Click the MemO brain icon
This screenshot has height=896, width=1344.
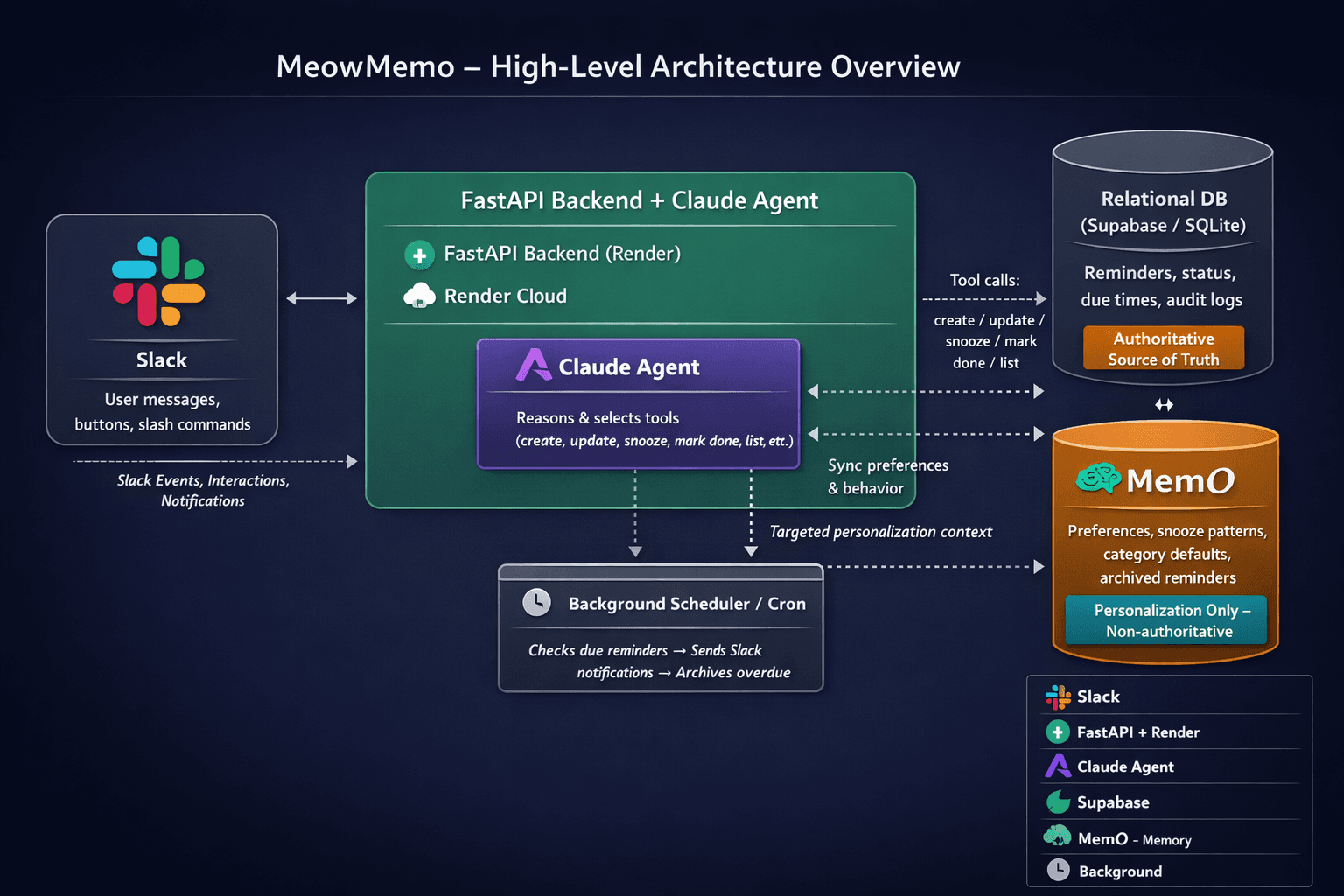pyautogui.click(x=1099, y=479)
